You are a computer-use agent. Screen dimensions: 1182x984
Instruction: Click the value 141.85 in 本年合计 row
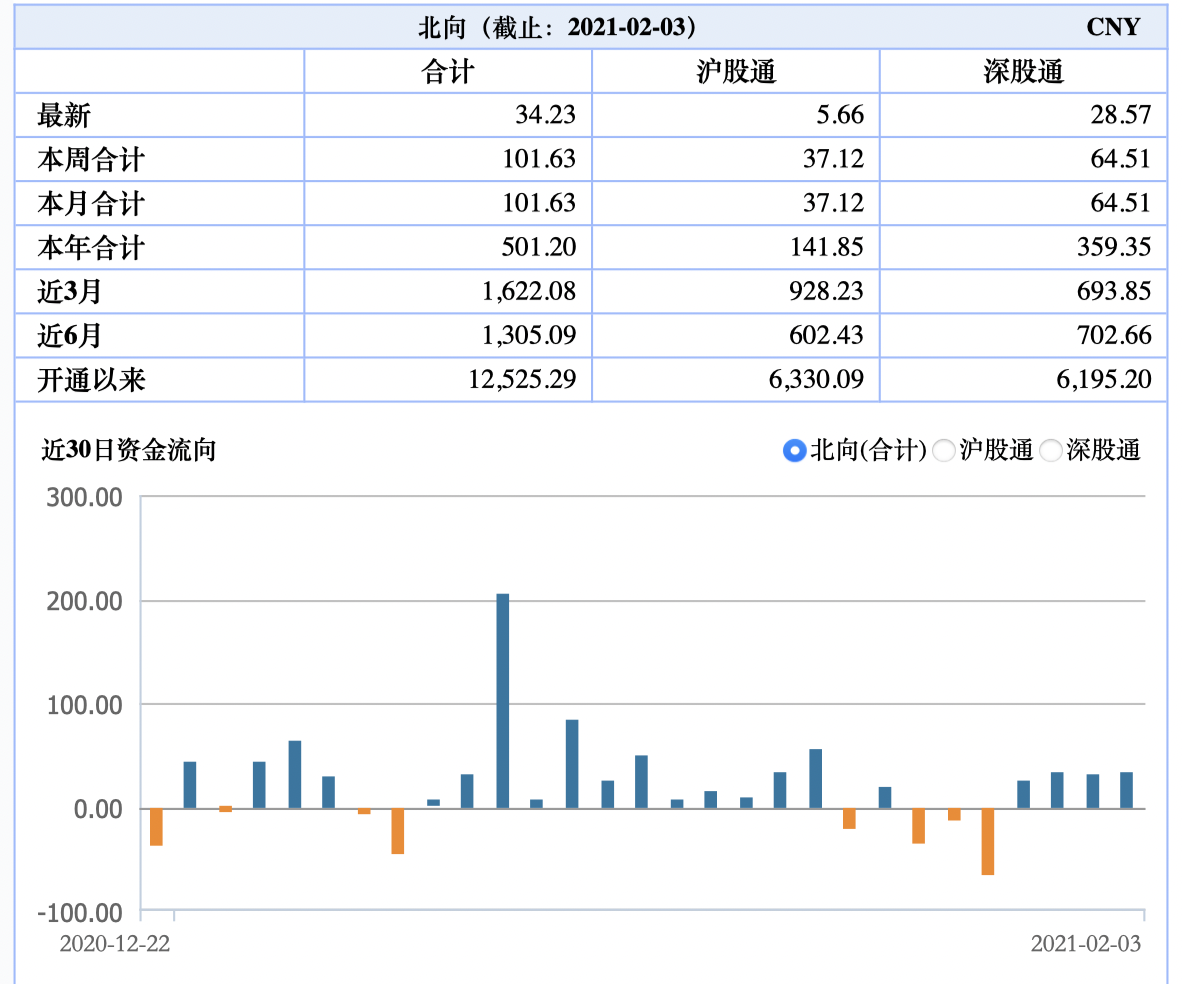pos(826,247)
